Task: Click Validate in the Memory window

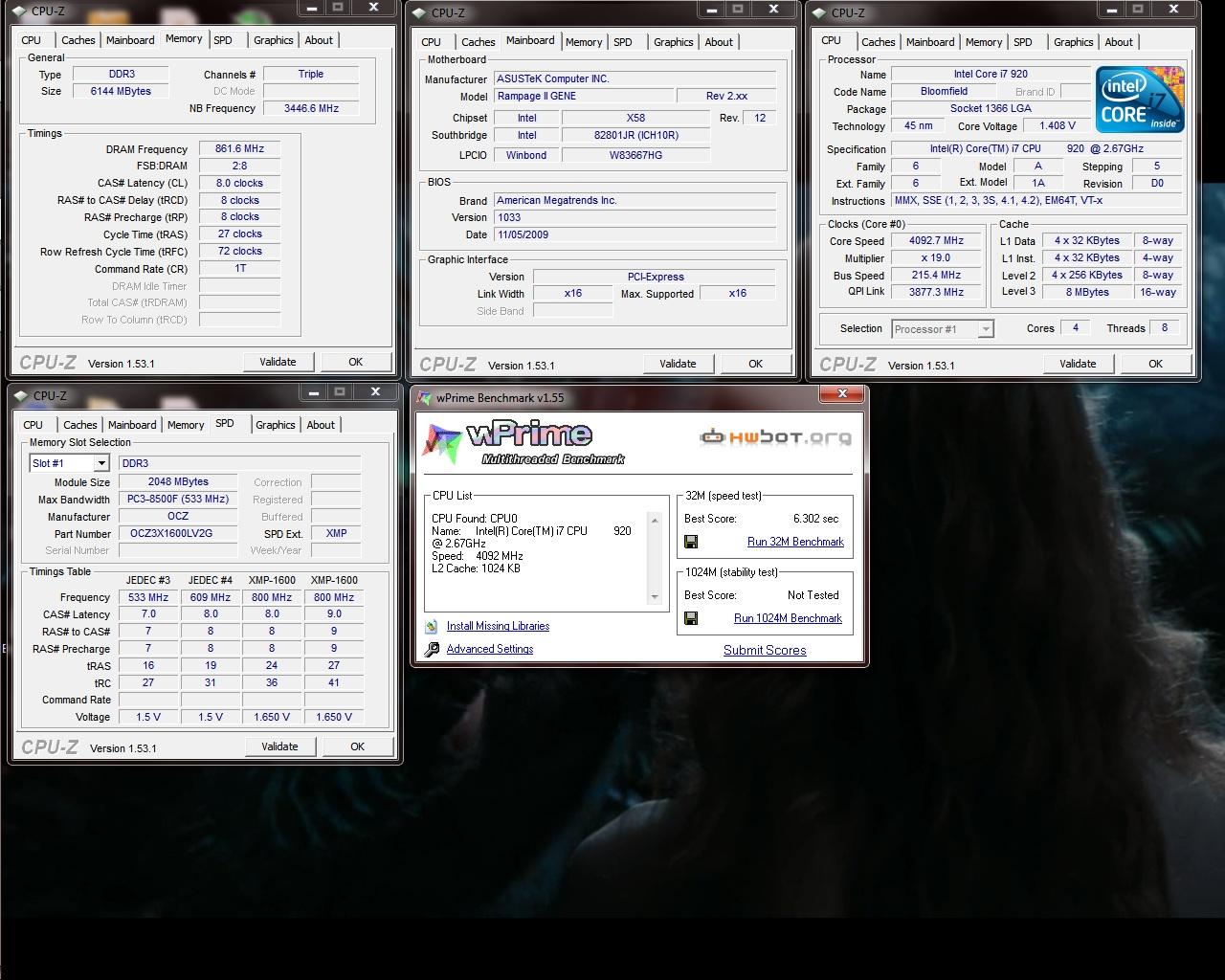Action: [278, 362]
